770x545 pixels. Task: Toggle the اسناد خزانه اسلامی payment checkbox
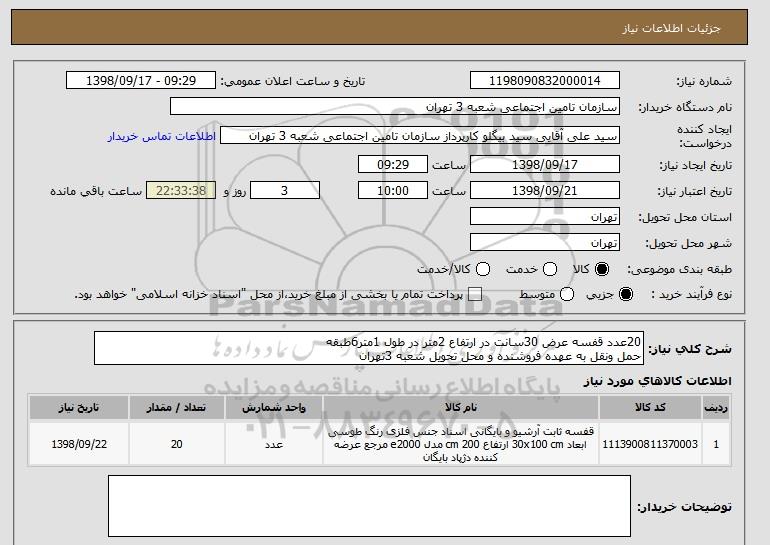pyautogui.click(x=475, y=294)
